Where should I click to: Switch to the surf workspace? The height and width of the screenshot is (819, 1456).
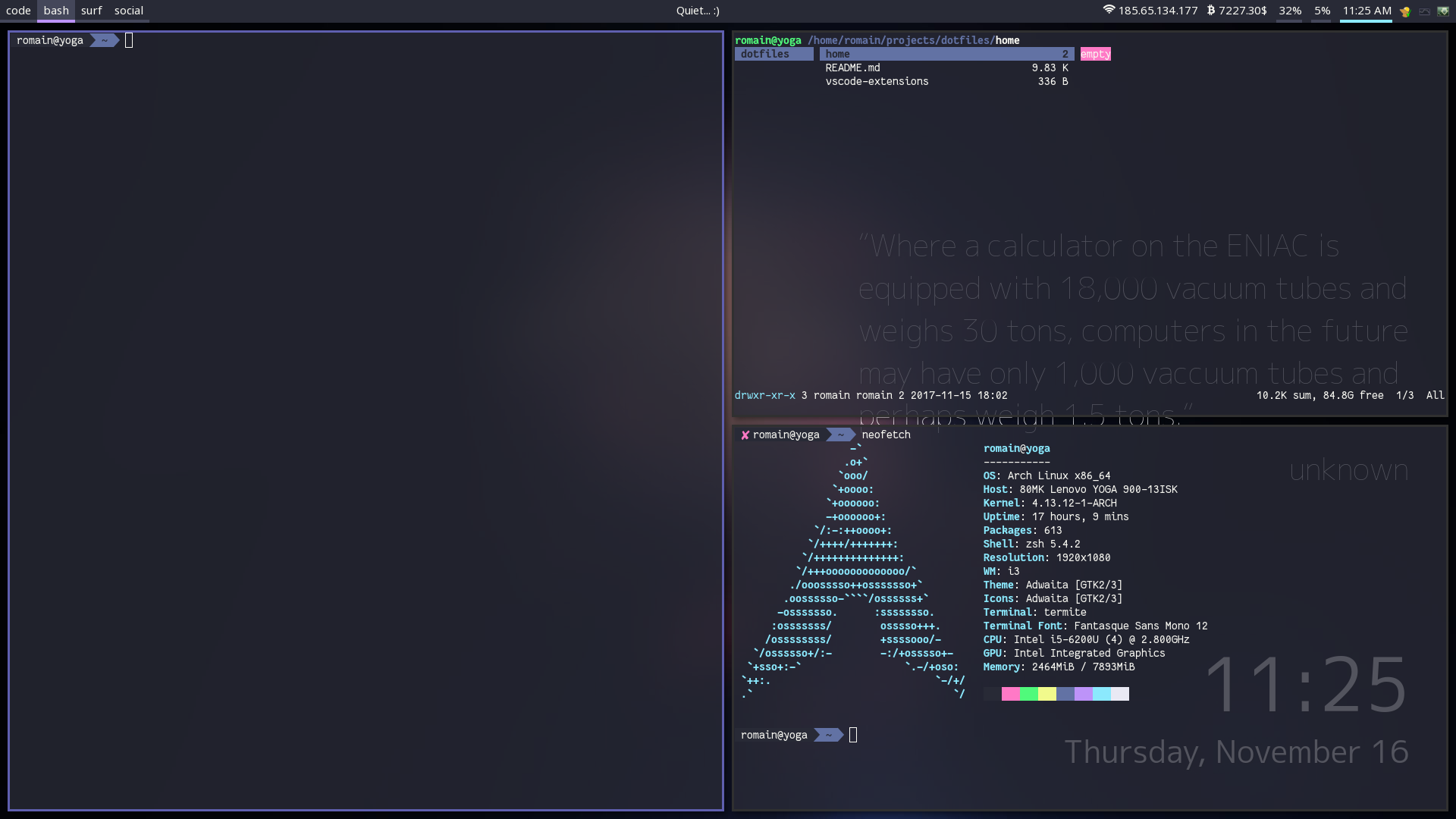(92, 11)
